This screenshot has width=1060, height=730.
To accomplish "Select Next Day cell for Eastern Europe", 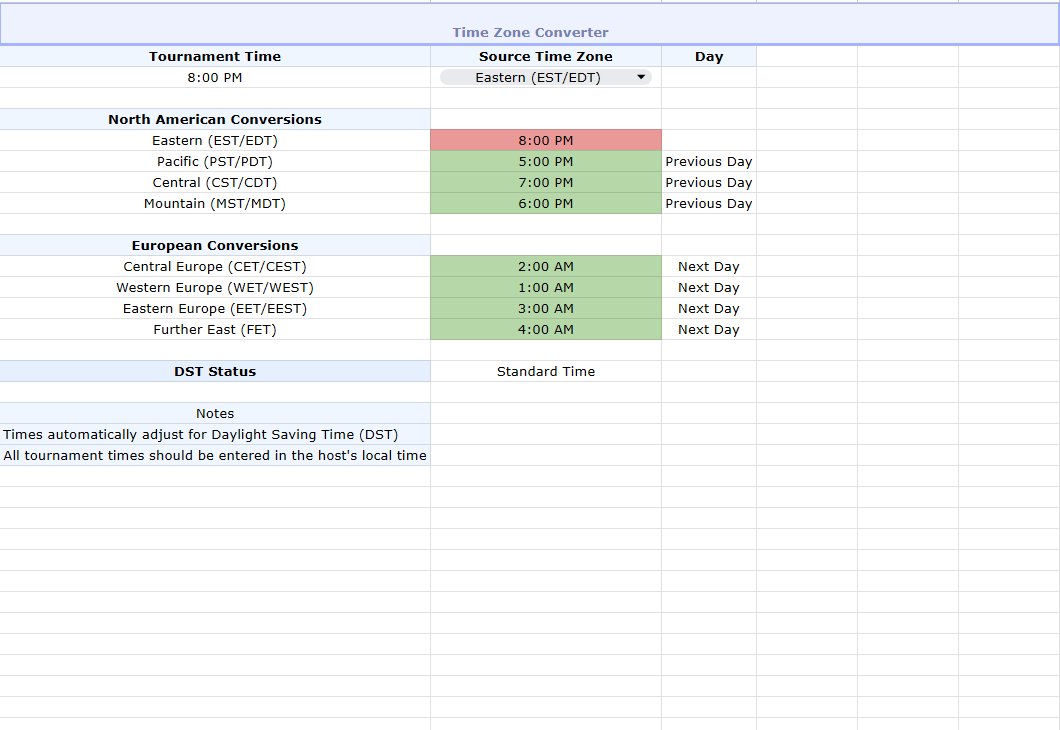I will (708, 308).
